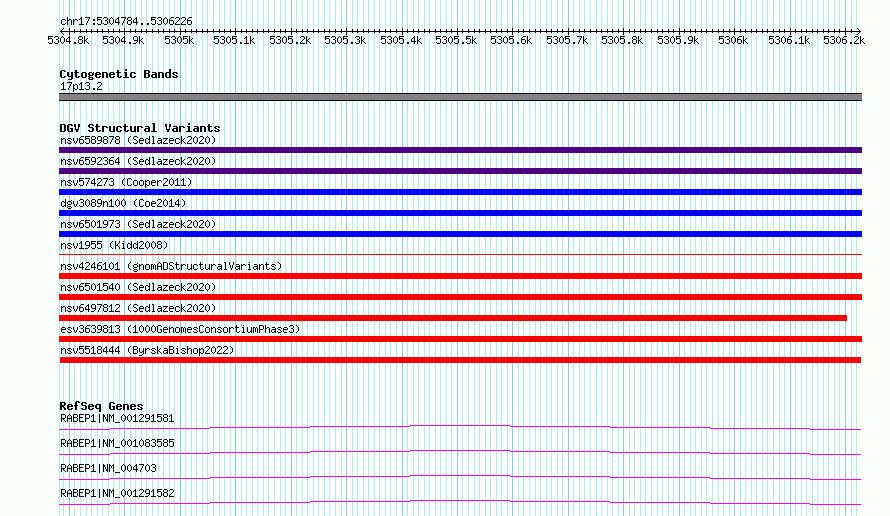890x516 pixels.
Task: Click the red bar under nsv4246101
Action: [460, 276]
